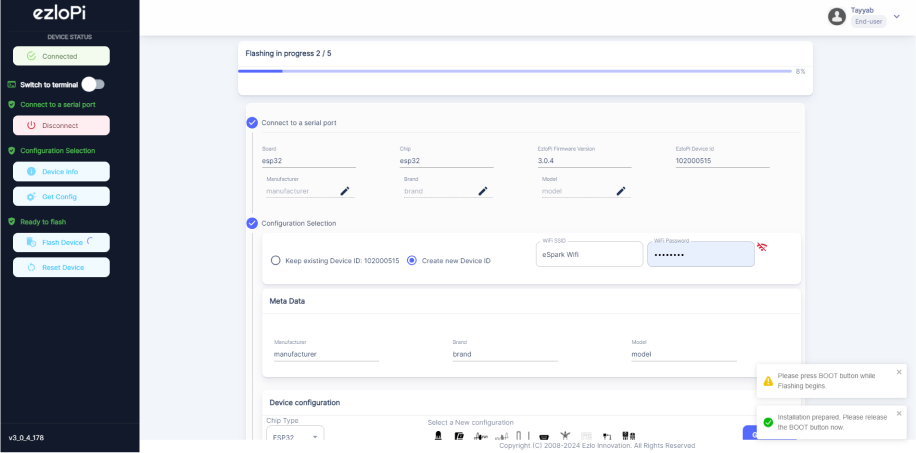Edit the Brand field with pencil icon
This screenshot has height=453, width=916.
click(x=483, y=191)
